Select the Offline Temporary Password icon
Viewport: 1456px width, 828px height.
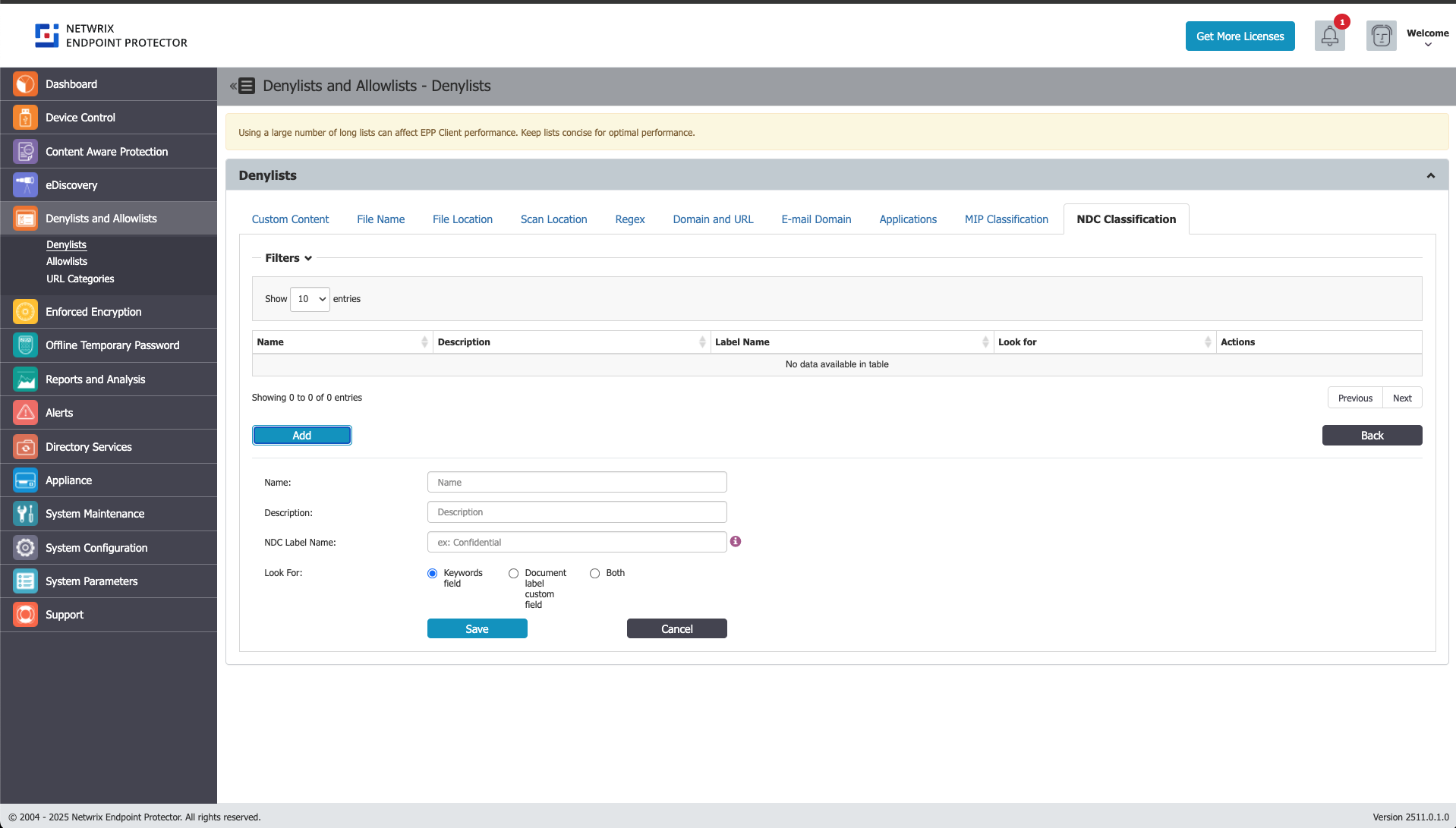tap(25, 345)
